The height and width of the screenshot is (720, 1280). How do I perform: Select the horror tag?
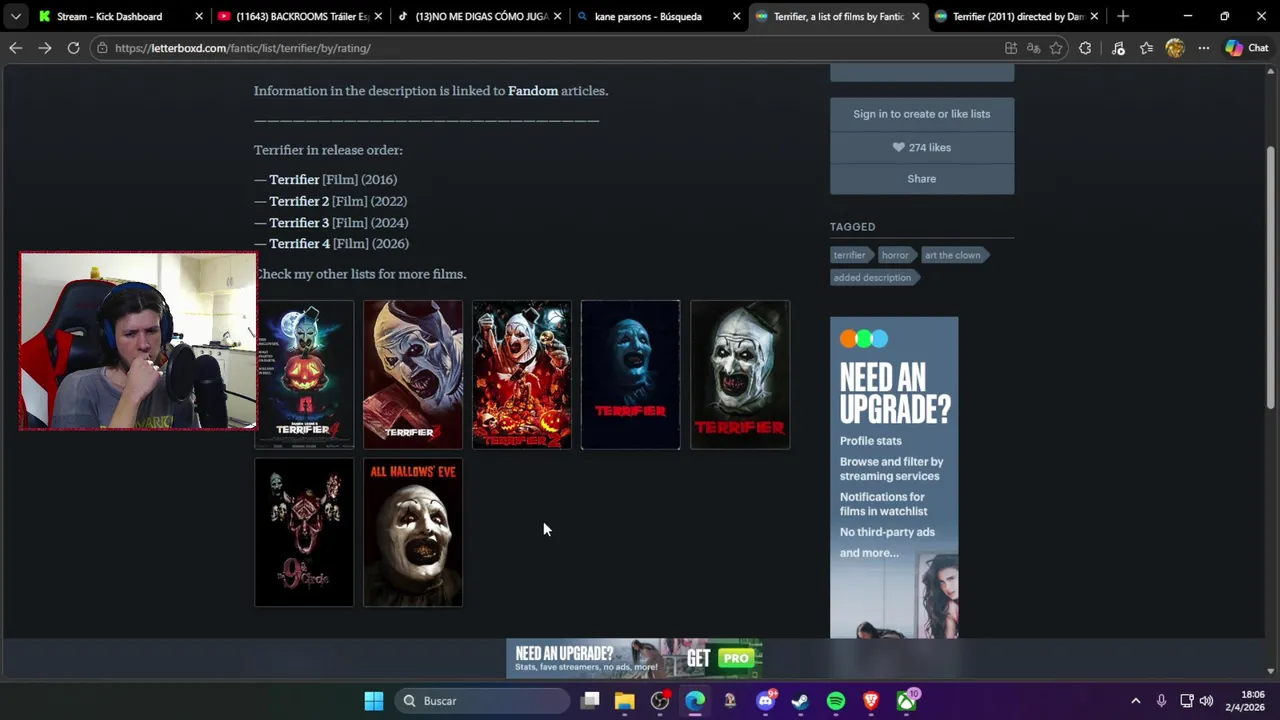895,255
